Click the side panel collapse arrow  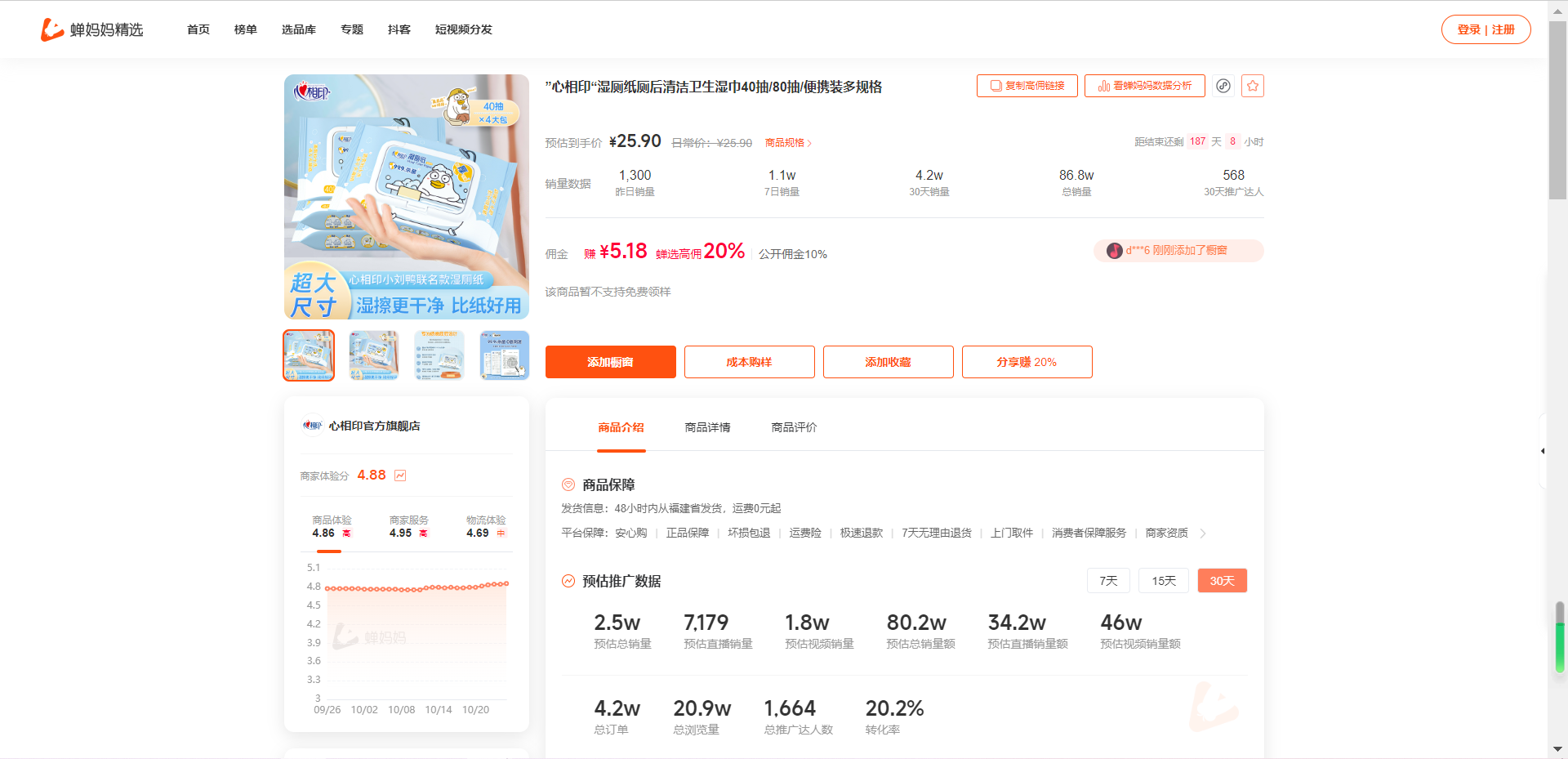(x=1543, y=451)
